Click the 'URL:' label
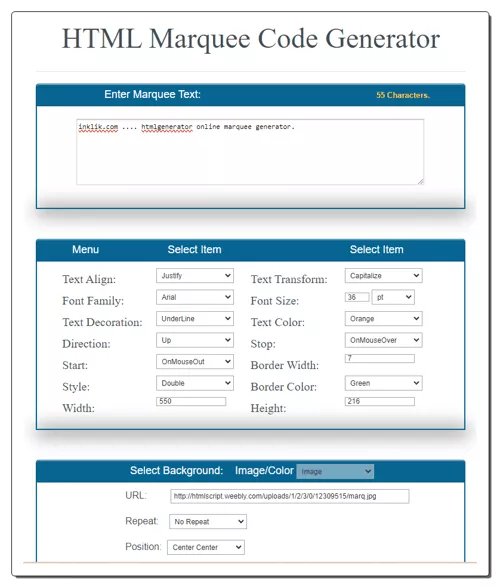The width and height of the screenshot is (500, 587). point(136,495)
